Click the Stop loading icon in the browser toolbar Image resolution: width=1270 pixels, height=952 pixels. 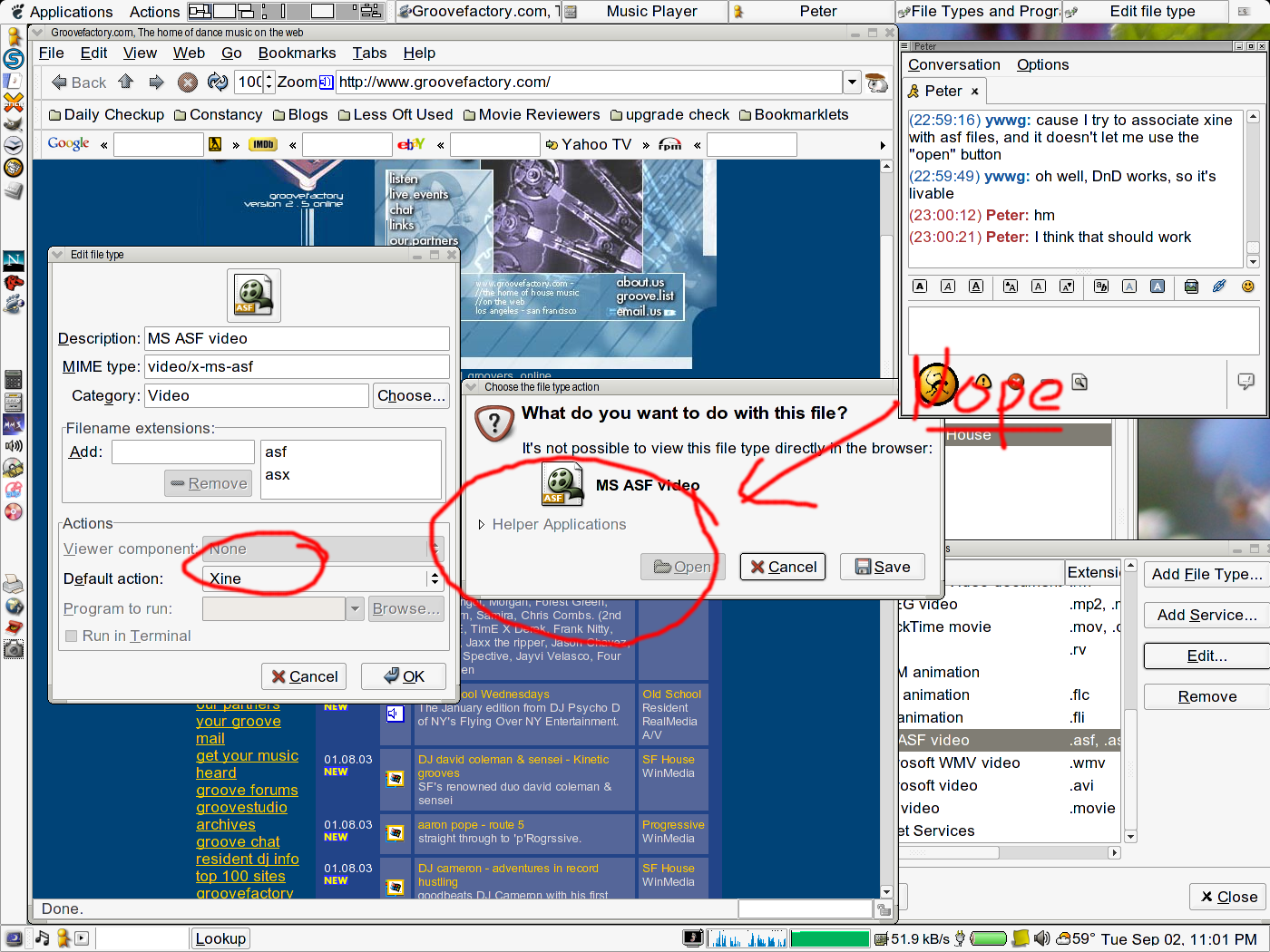pyautogui.click(x=188, y=83)
